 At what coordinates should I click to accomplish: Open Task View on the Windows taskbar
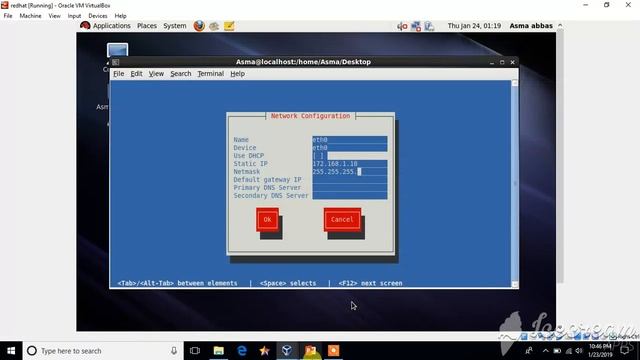pos(195,351)
